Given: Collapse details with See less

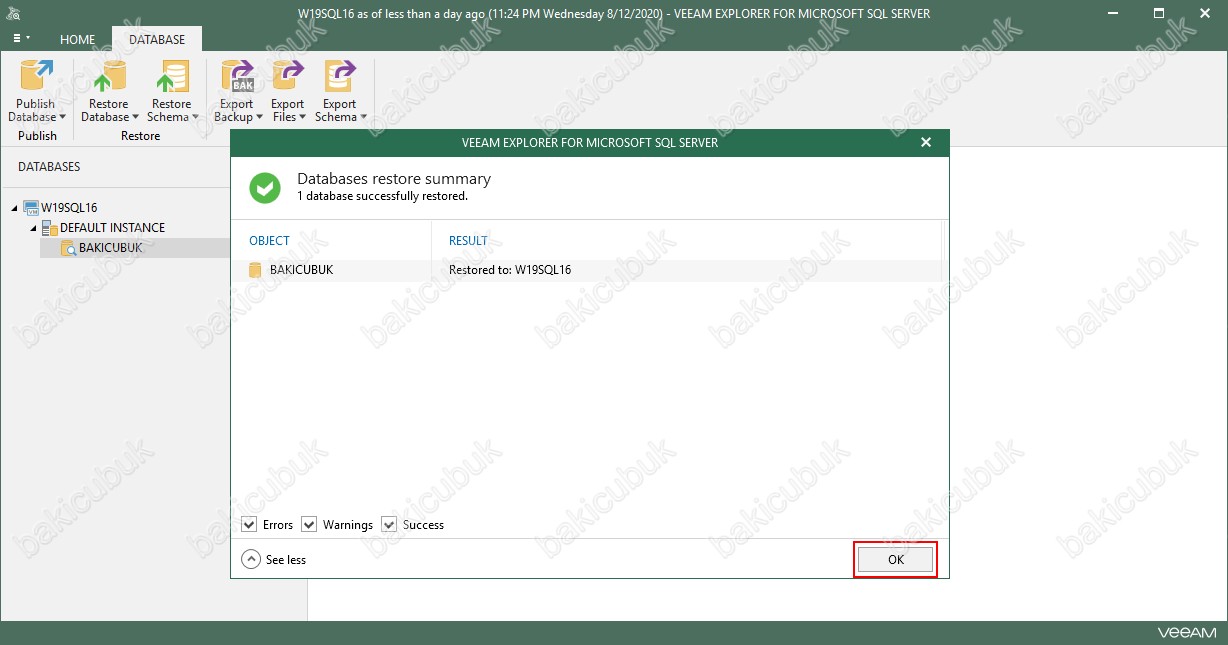Looking at the screenshot, I should (x=274, y=560).
